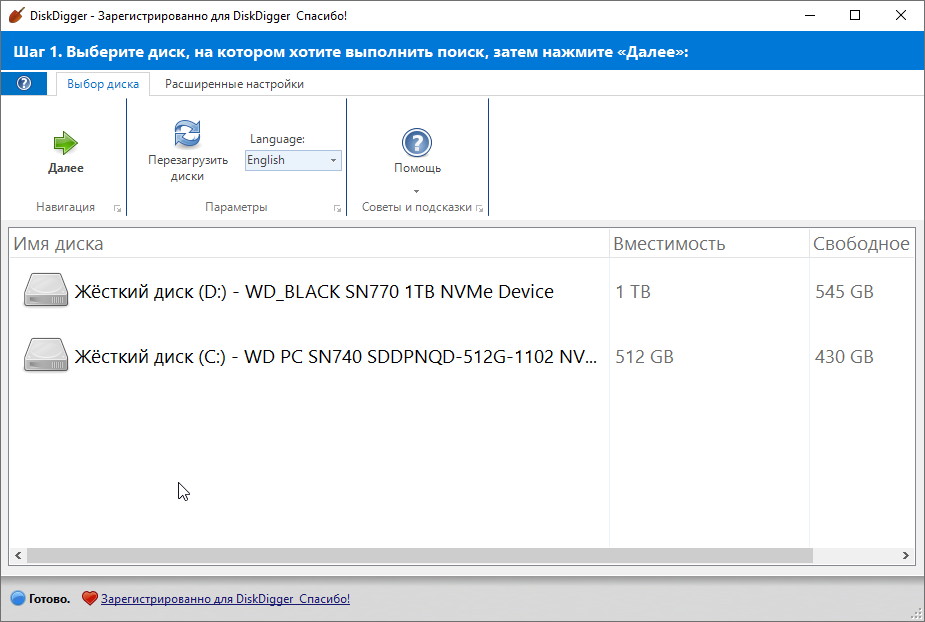Click the Готово. status text
Screen dimensions: 925x622
click(50, 599)
